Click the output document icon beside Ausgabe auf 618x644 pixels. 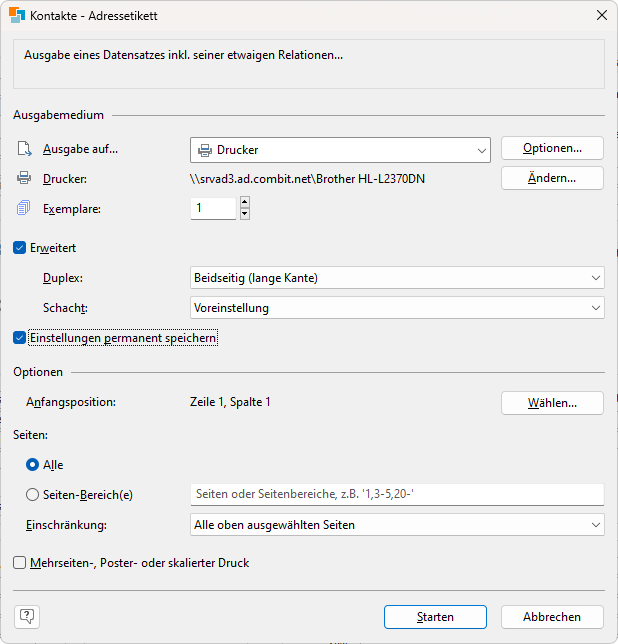click(x=24, y=149)
